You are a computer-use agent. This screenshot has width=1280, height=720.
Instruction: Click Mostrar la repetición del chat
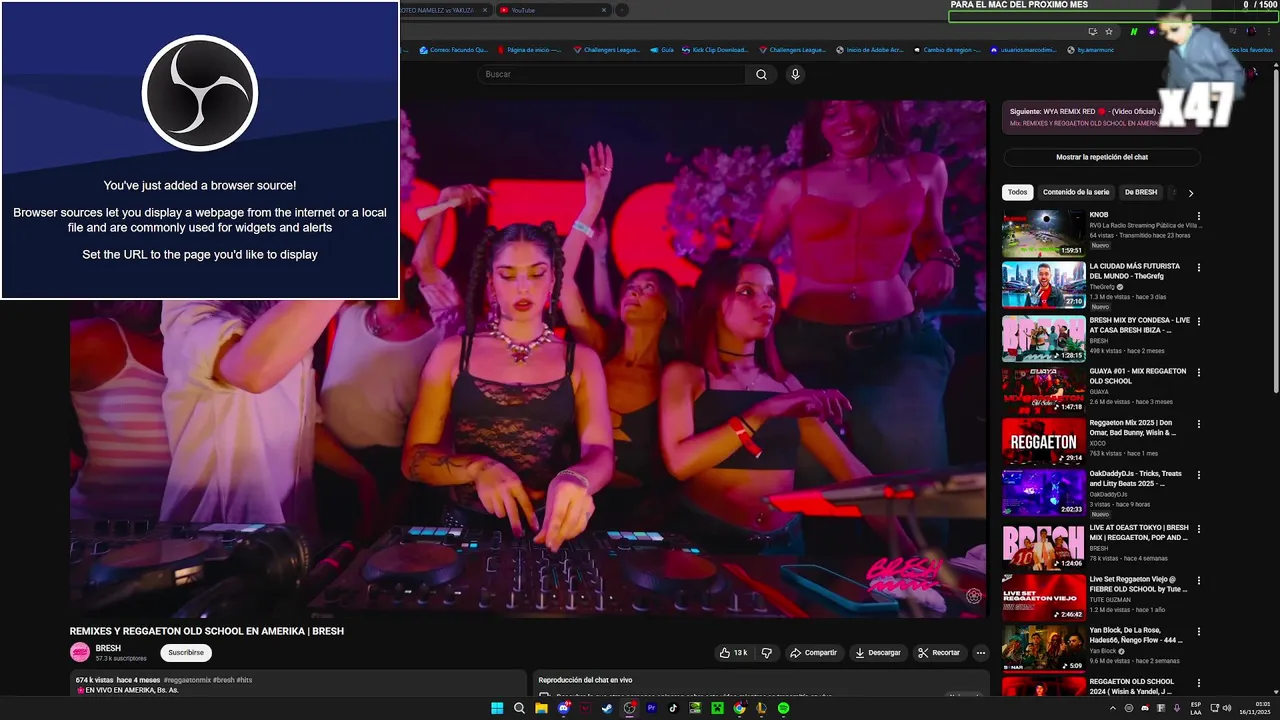pos(1102,157)
